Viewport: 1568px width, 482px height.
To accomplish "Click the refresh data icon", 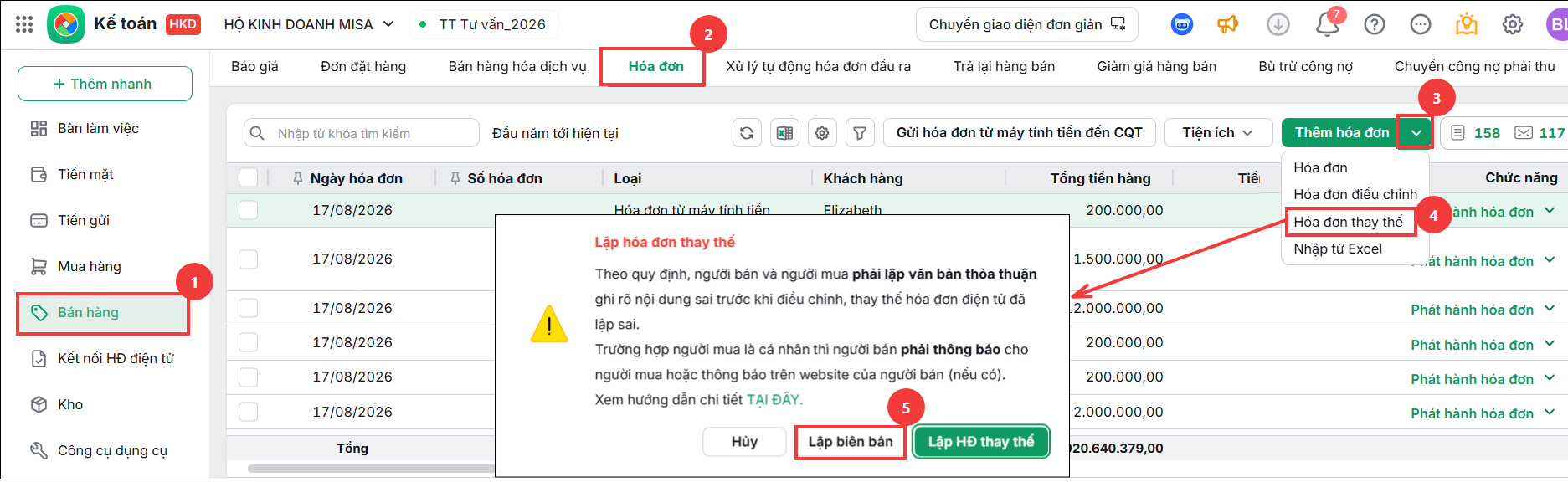I will click(x=747, y=133).
